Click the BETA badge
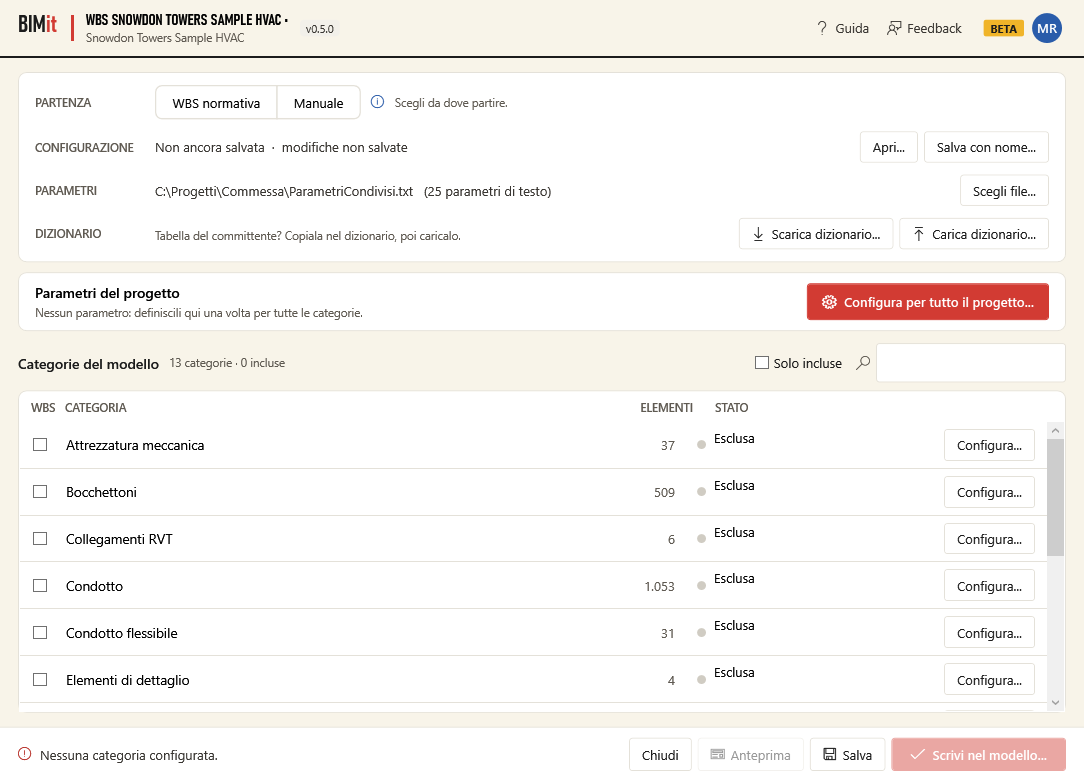1084x781 pixels. [x=1003, y=28]
